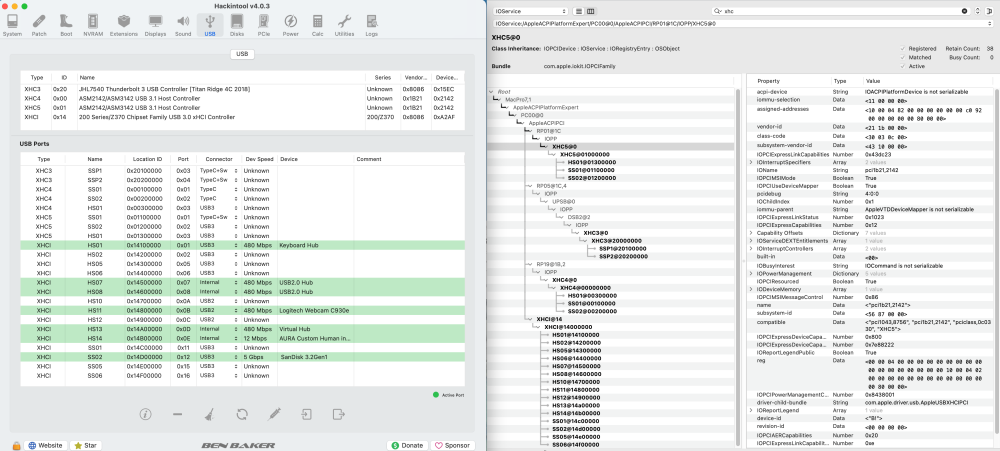Viewport: 1000px width, 451px height.
Task: Click the orange lock icon
Action: click(x=16, y=445)
